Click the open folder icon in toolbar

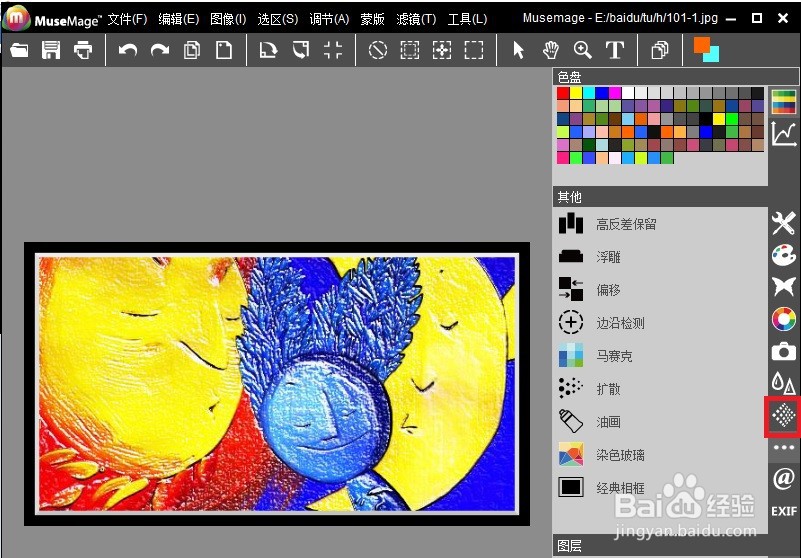click(x=19, y=50)
